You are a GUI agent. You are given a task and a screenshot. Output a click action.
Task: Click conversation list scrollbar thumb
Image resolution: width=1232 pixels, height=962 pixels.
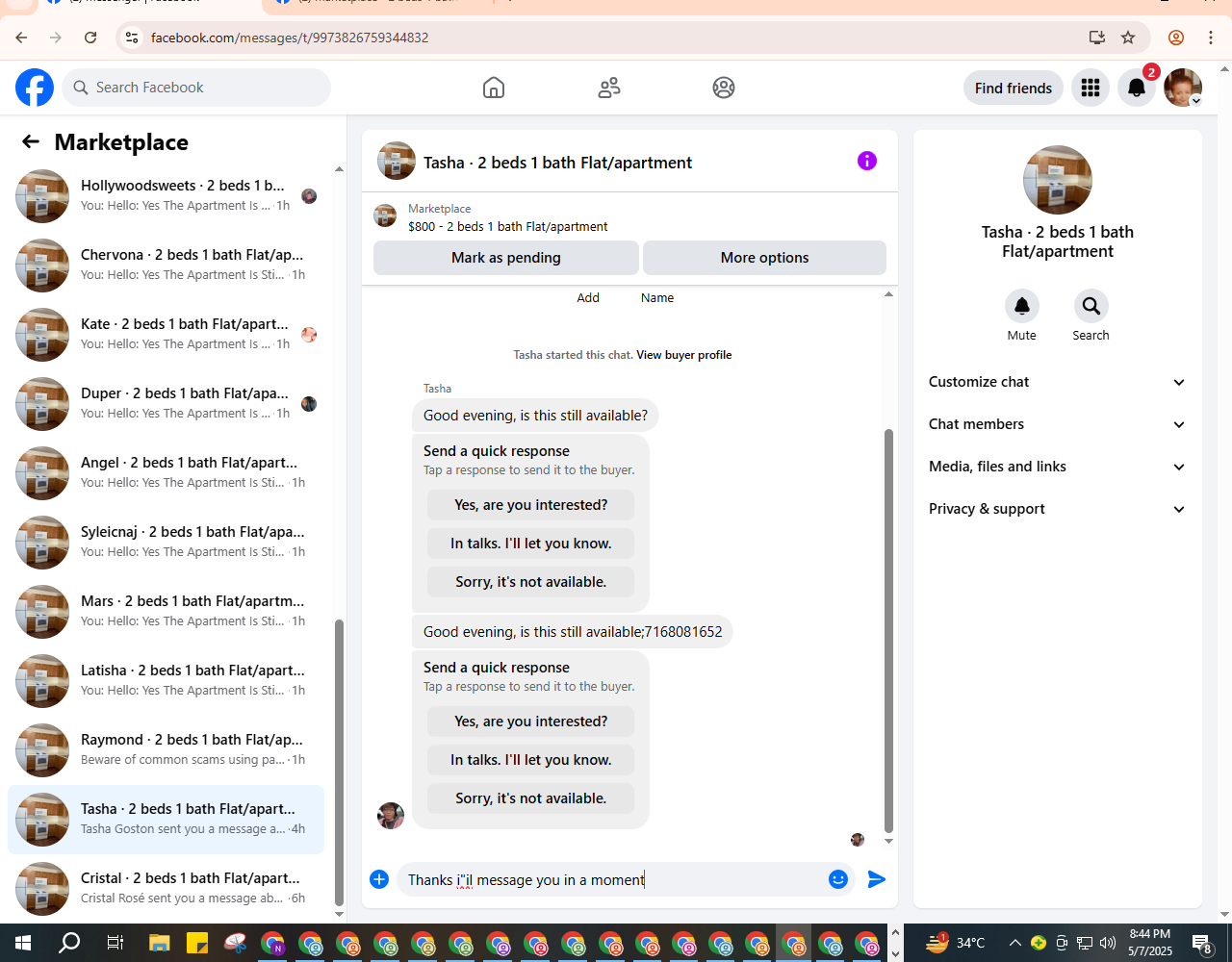(x=339, y=764)
